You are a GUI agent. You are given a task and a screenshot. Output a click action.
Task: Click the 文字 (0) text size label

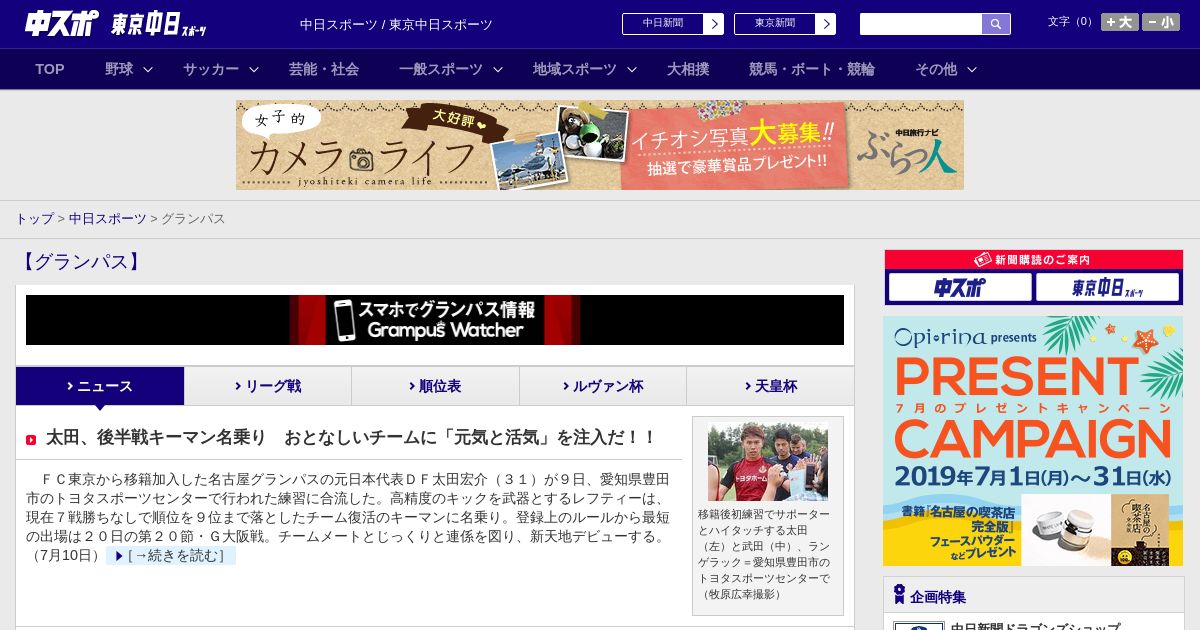(1071, 22)
